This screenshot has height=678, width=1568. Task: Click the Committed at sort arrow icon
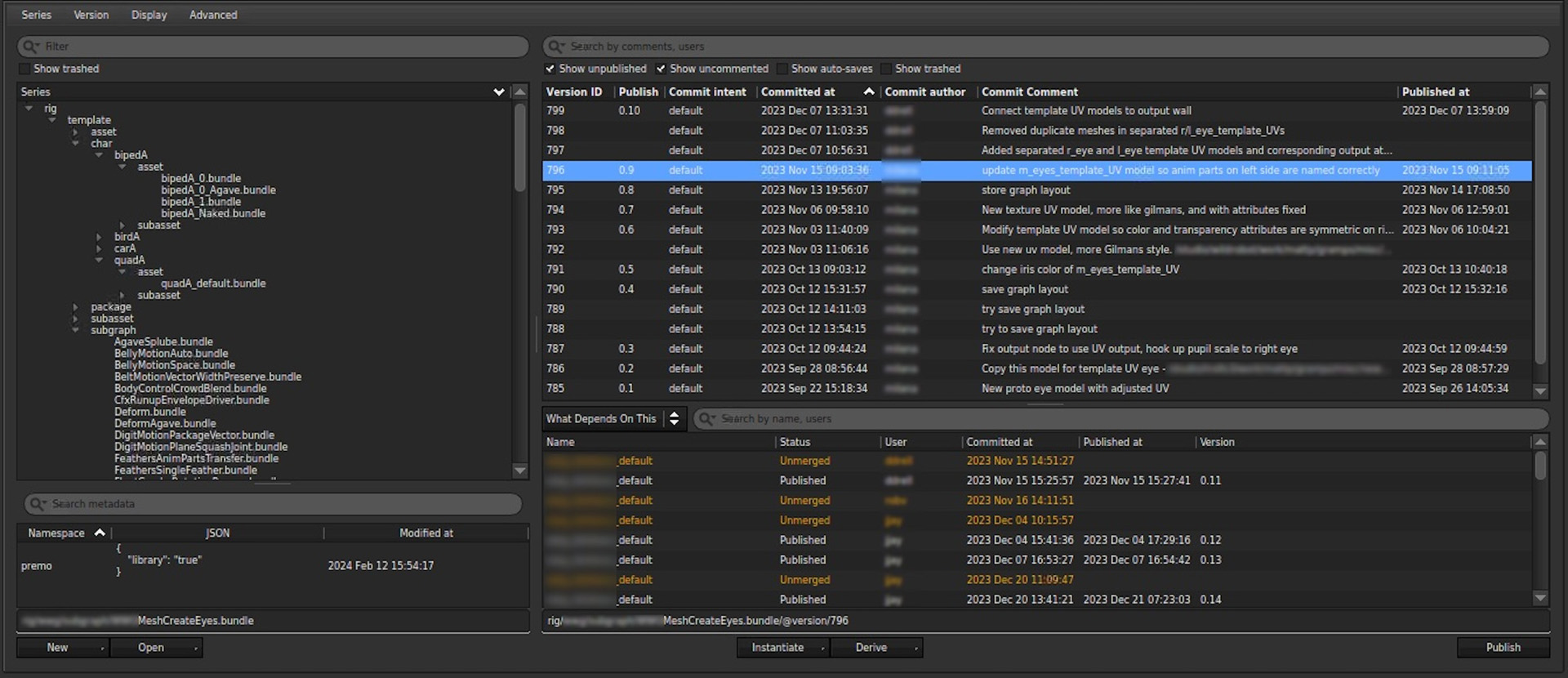[x=868, y=91]
